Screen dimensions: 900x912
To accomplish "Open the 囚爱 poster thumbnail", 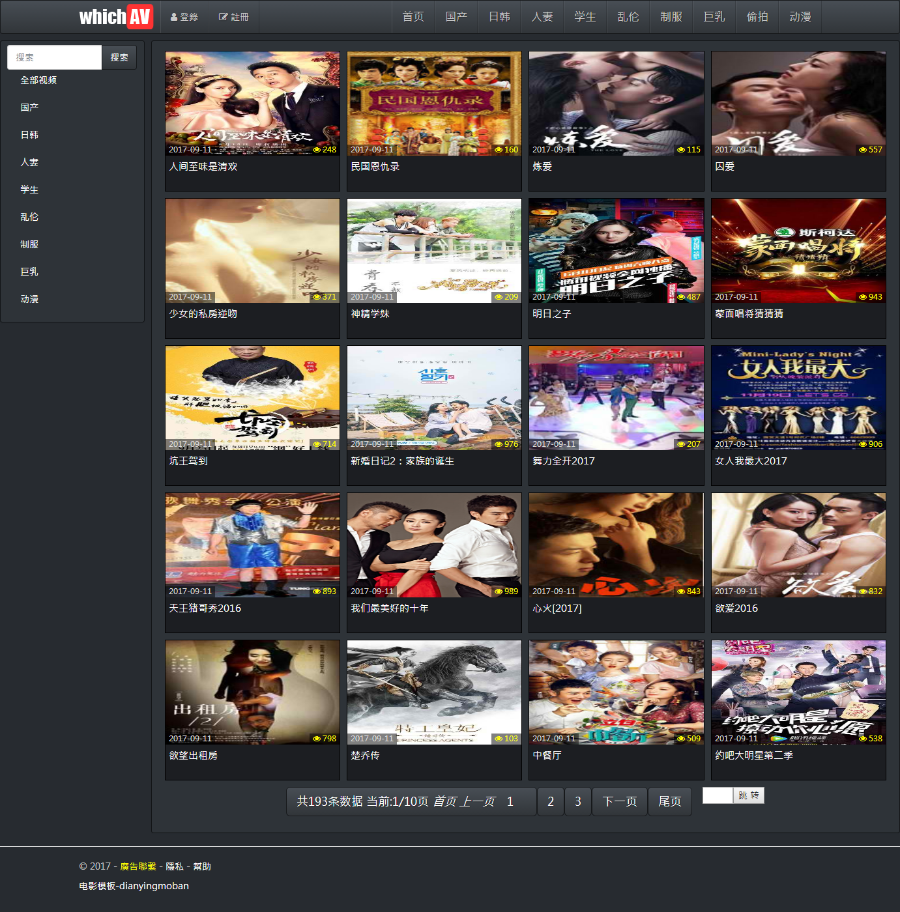I will pos(798,104).
